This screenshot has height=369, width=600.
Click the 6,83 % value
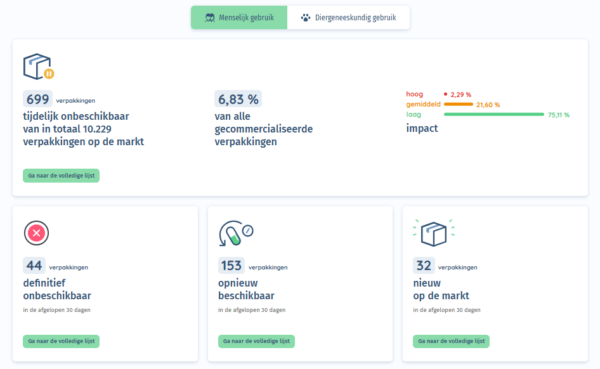238,99
